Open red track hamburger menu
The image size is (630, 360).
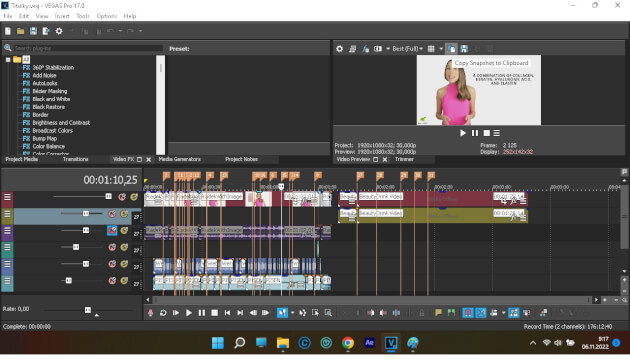7,197
